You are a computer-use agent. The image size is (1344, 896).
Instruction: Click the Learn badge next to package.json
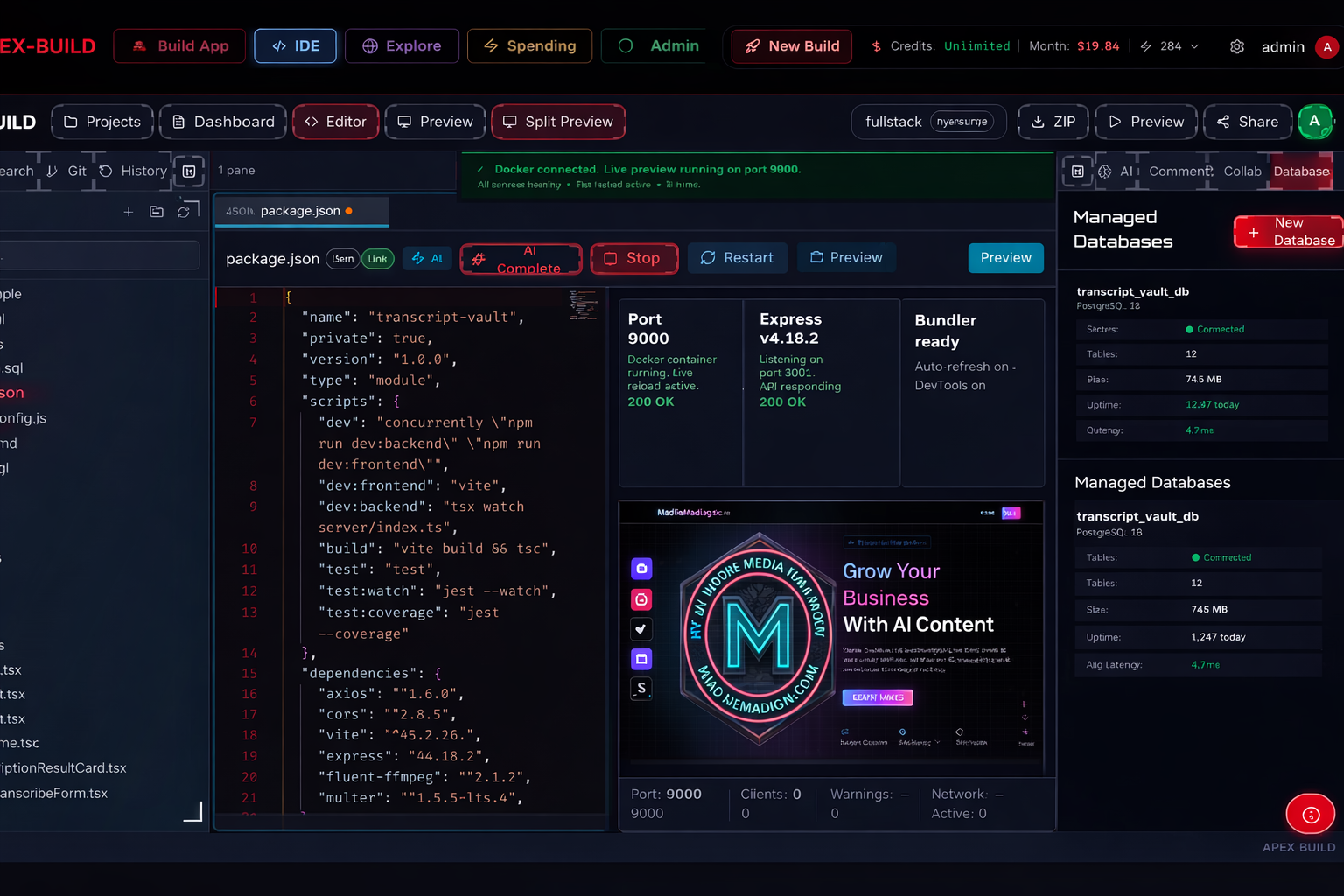pos(343,259)
